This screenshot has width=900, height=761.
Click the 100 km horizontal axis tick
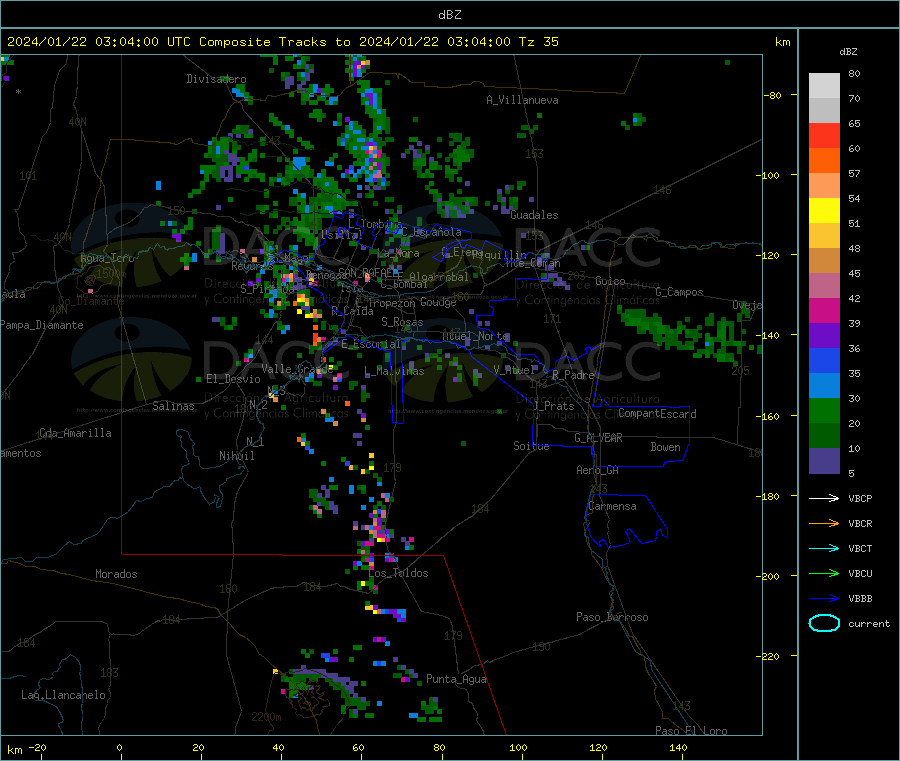pos(518,748)
